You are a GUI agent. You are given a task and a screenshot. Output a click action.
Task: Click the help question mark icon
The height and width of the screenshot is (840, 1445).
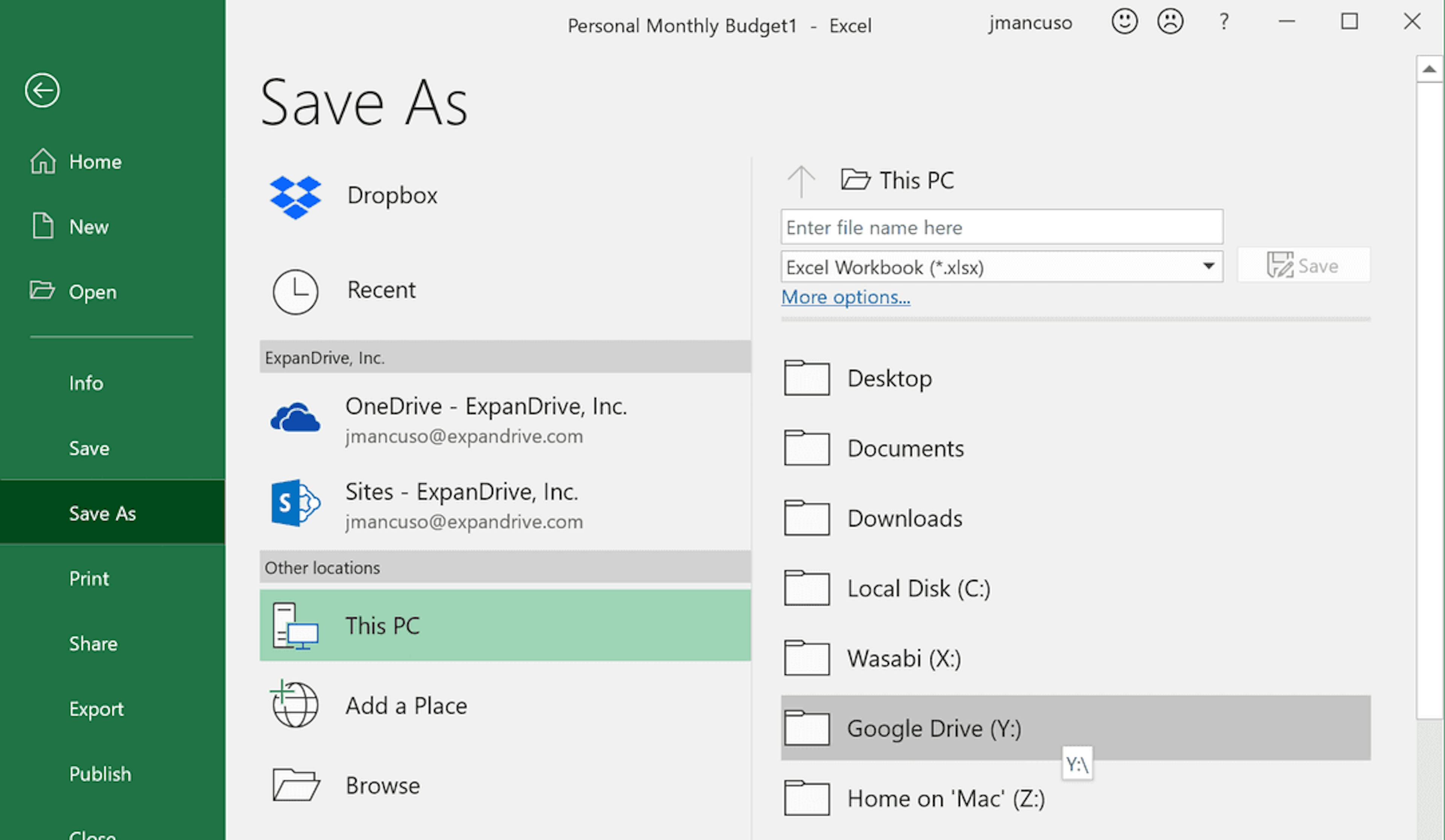1224,22
